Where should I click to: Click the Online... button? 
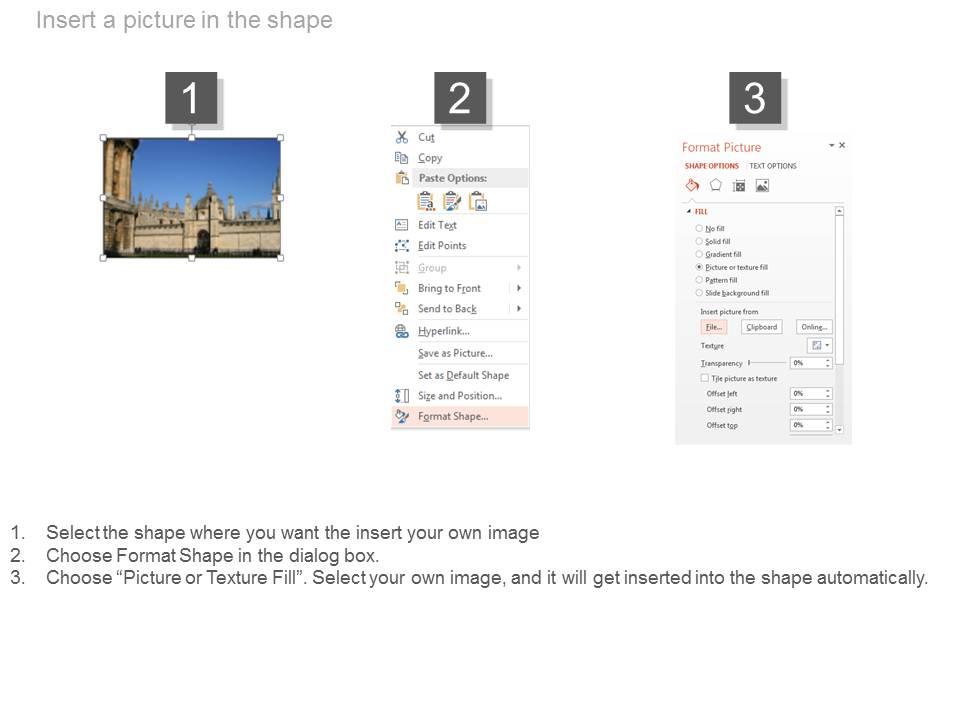point(814,327)
